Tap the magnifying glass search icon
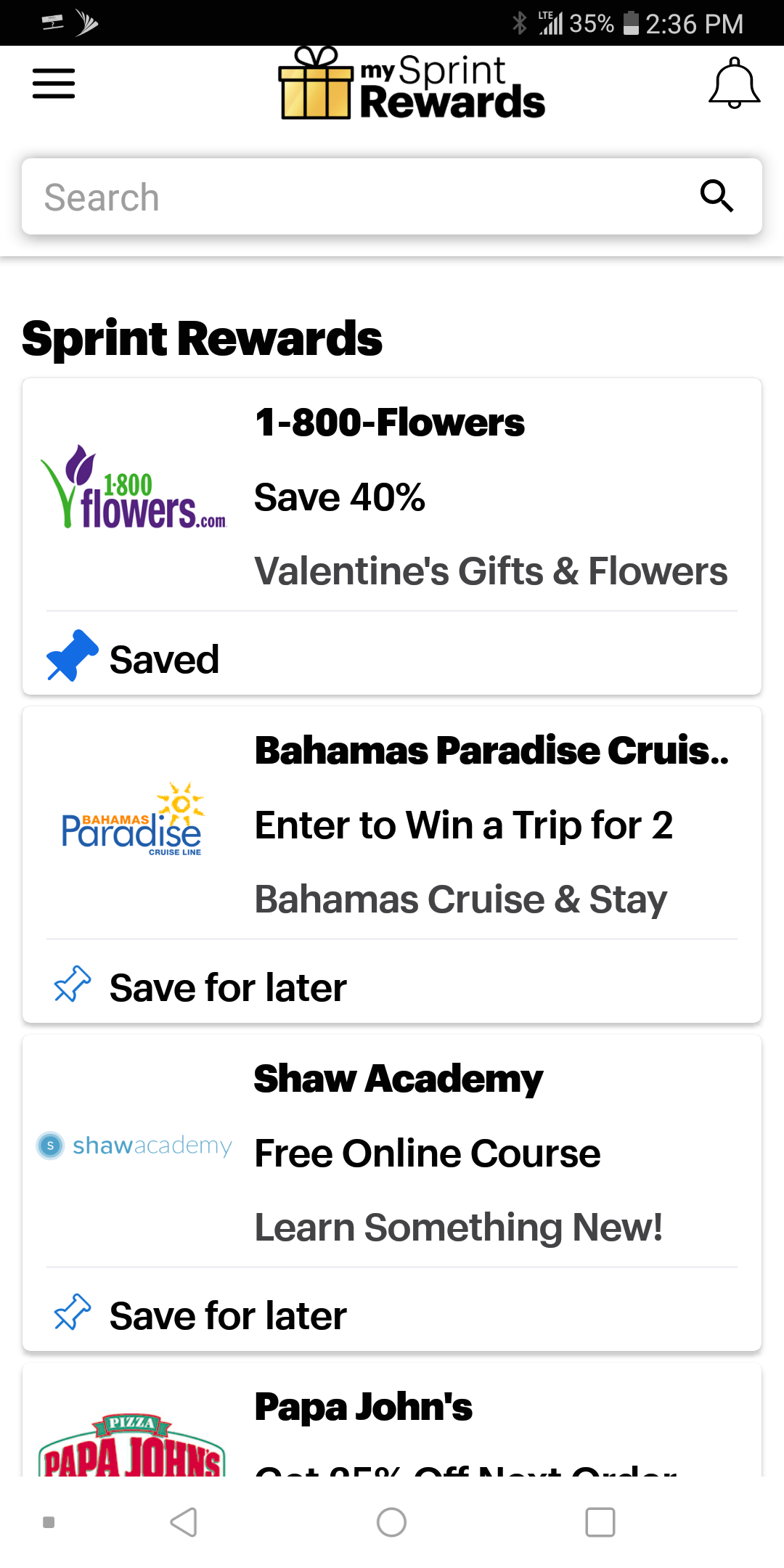The width and height of the screenshot is (784, 1568). [x=716, y=196]
